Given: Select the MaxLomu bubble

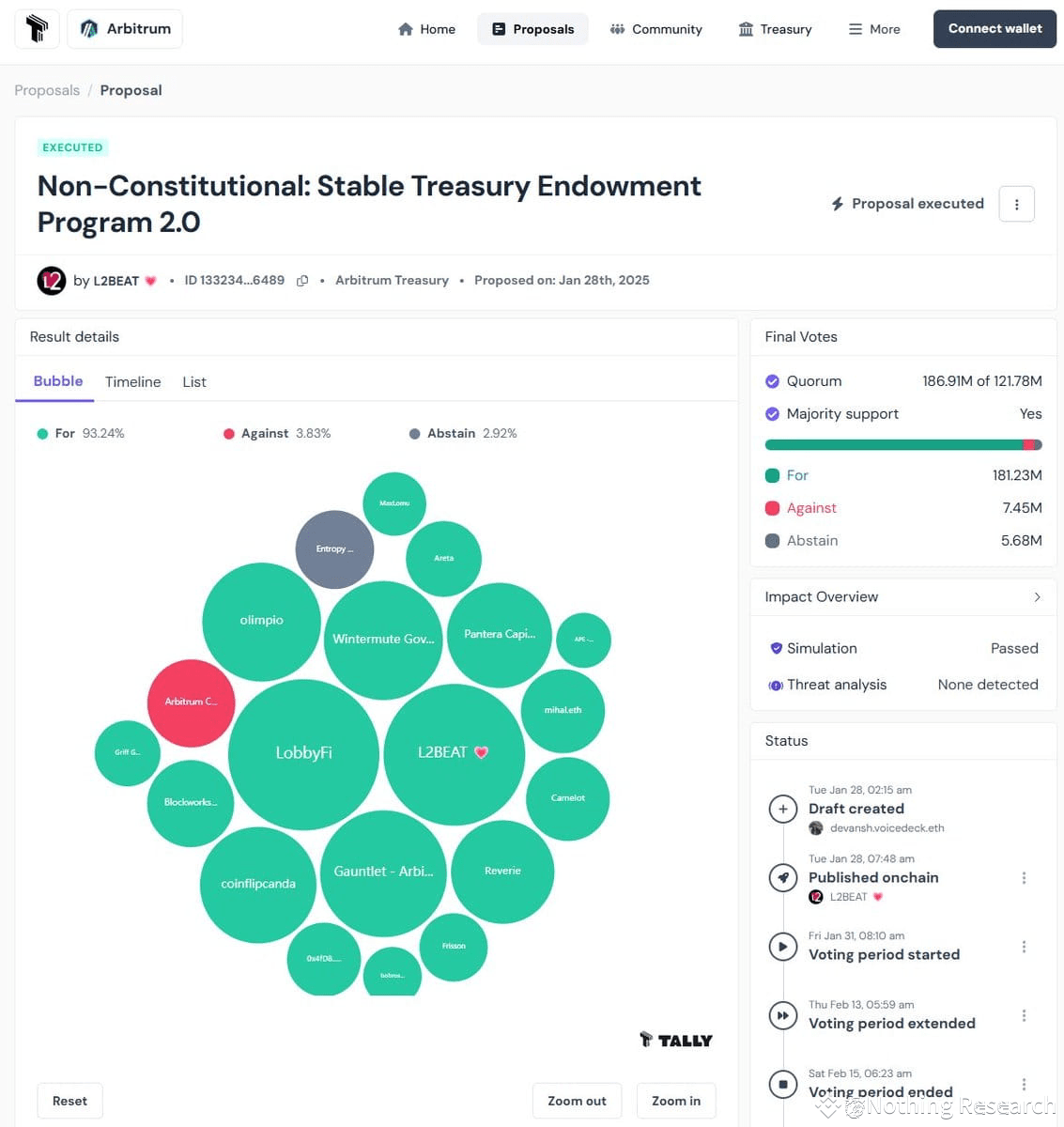Looking at the screenshot, I should (394, 503).
